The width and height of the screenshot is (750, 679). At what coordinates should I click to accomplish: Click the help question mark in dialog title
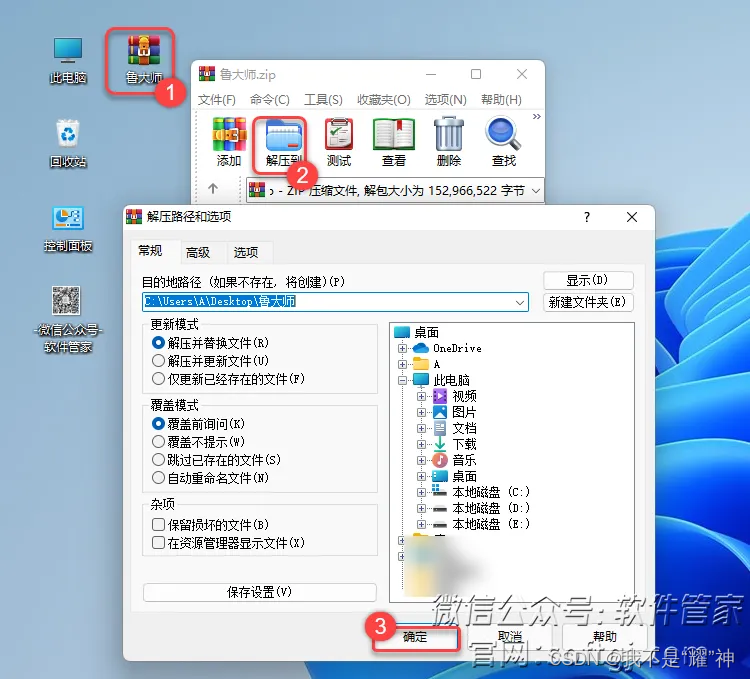pyautogui.click(x=587, y=217)
